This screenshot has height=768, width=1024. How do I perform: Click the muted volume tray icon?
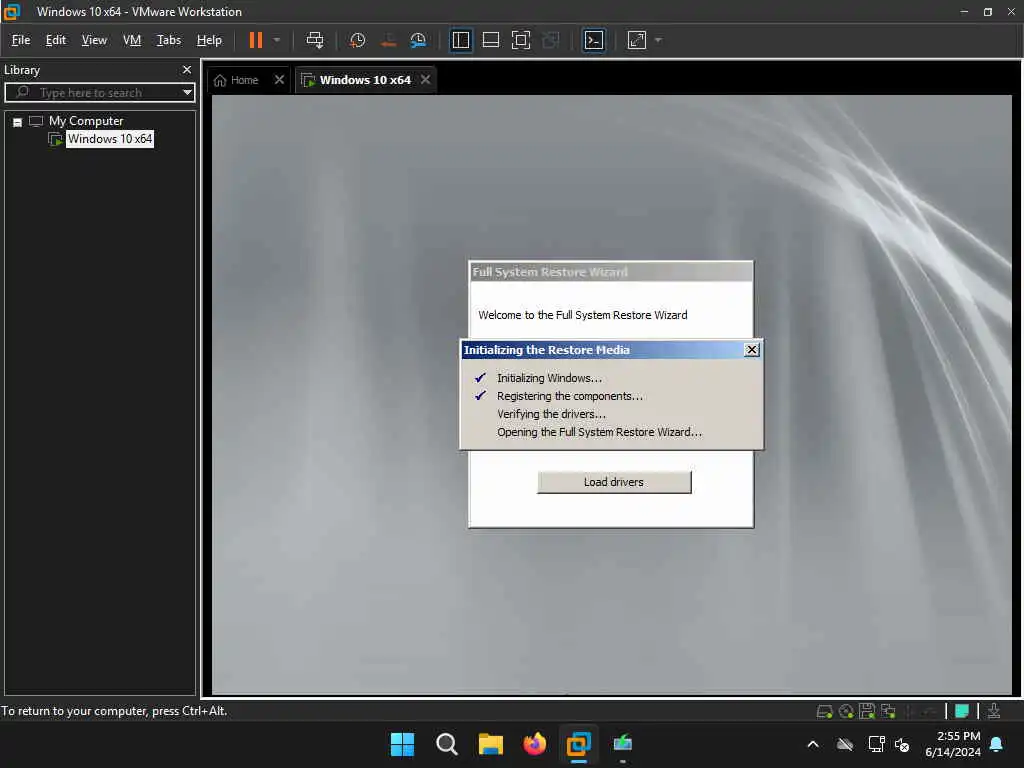(902, 744)
